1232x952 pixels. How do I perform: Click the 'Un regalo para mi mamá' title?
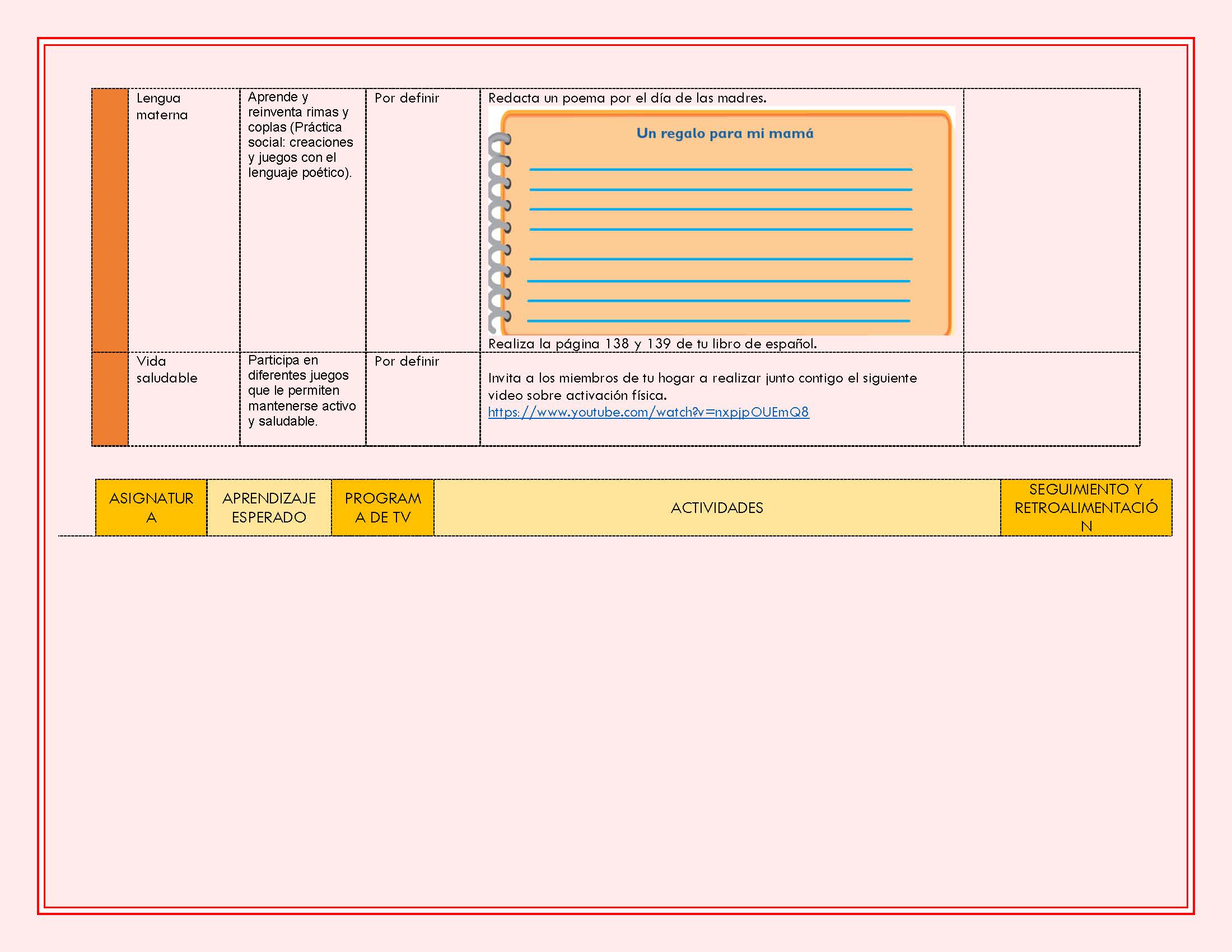coord(725,134)
